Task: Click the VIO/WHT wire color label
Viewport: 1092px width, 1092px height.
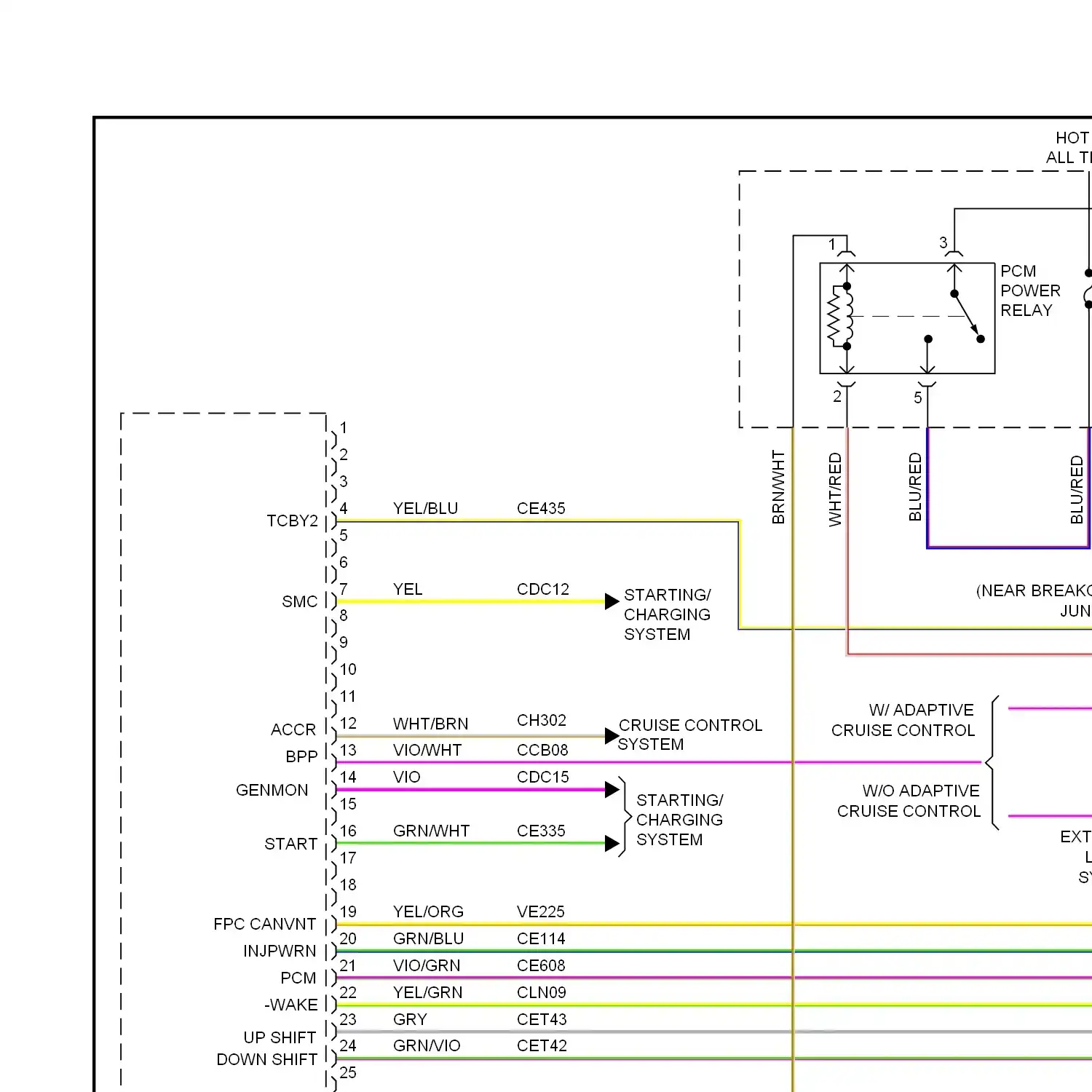Action: click(x=427, y=750)
